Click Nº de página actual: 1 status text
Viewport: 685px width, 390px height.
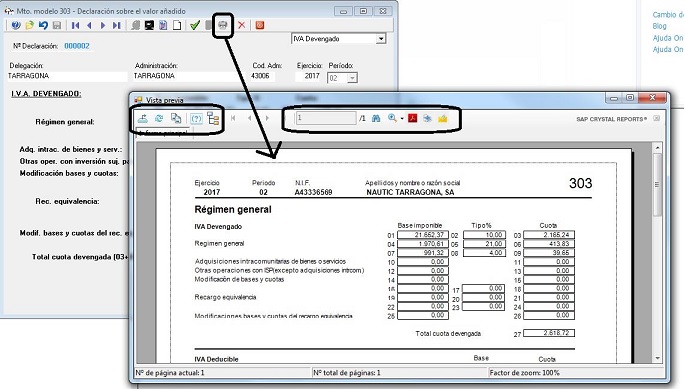click(170, 373)
